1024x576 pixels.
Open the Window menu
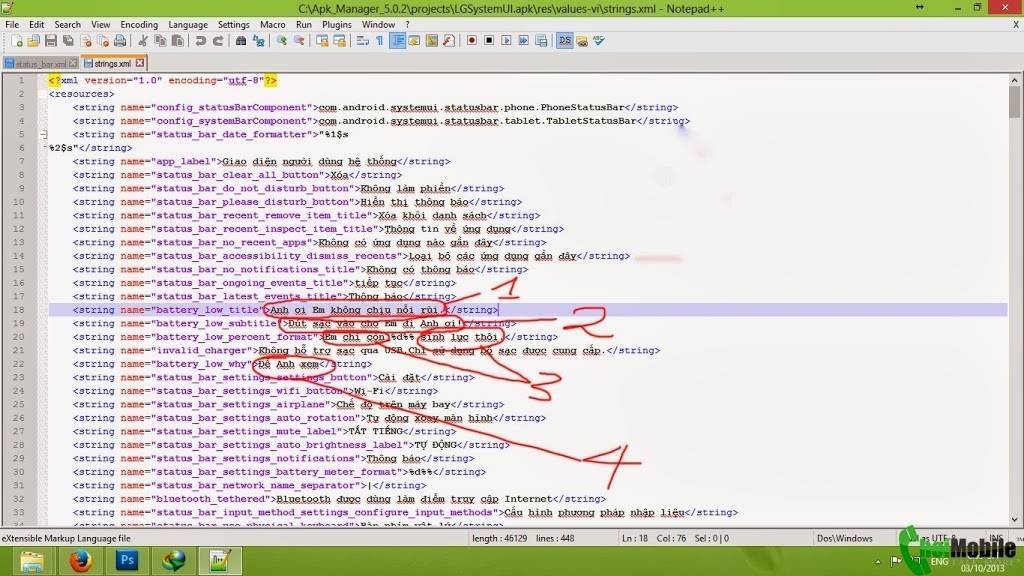[x=378, y=25]
